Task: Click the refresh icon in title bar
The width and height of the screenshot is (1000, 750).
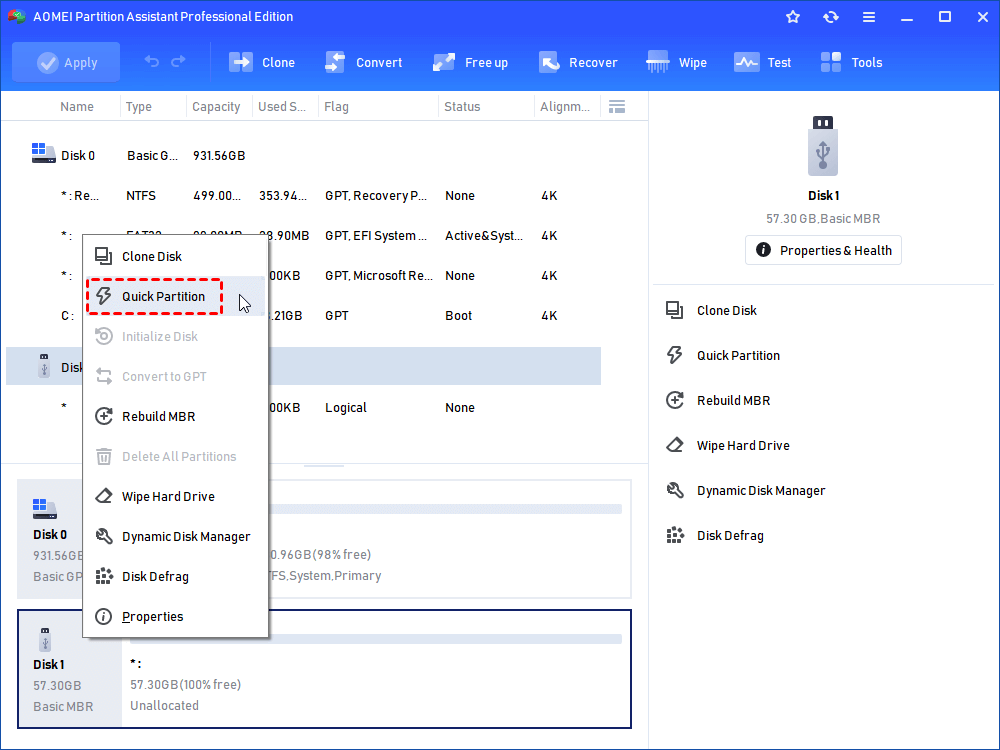Action: [x=830, y=17]
